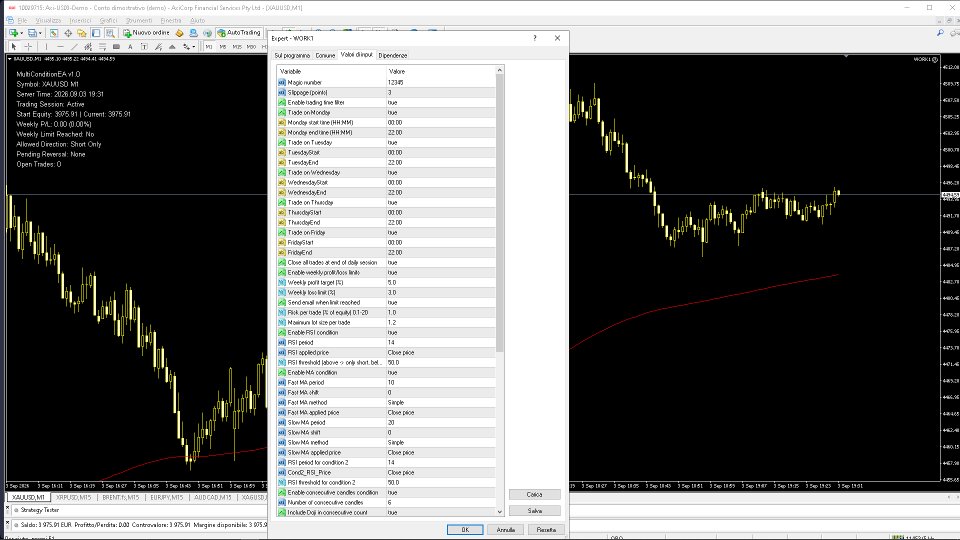Switch chart to M1 timeframe
The image size is (960, 540).
[209, 47]
